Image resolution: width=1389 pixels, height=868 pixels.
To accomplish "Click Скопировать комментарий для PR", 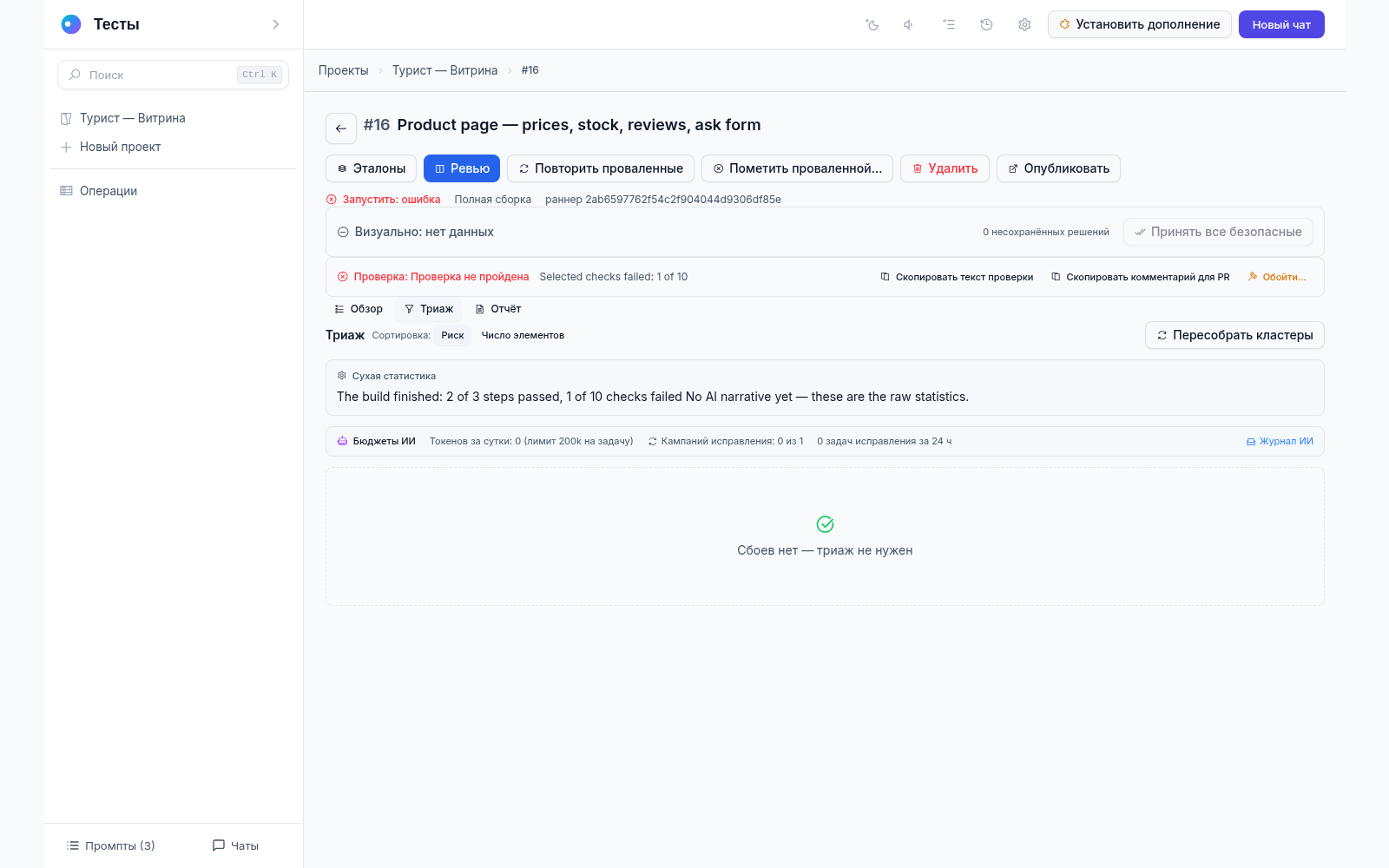I will pos(1140,277).
